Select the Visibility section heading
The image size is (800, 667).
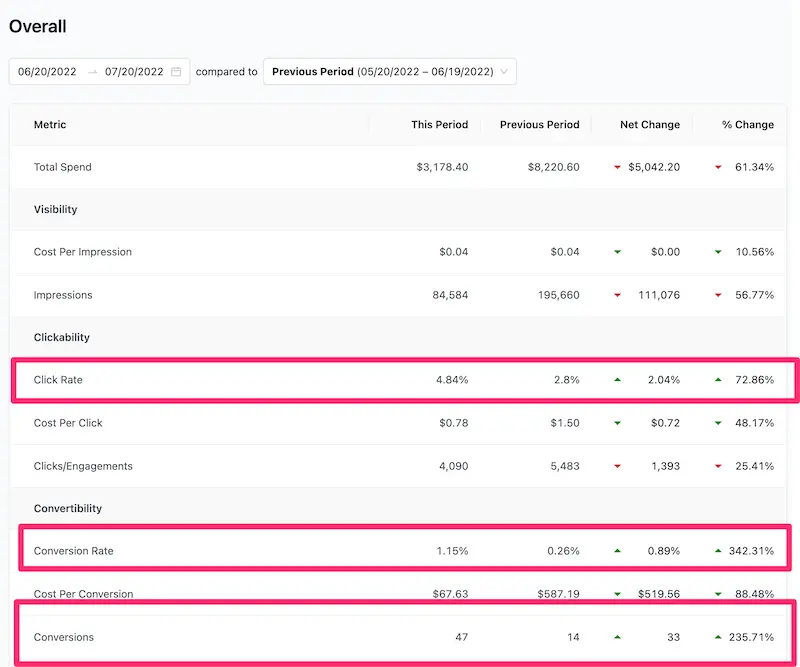point(56,209)
